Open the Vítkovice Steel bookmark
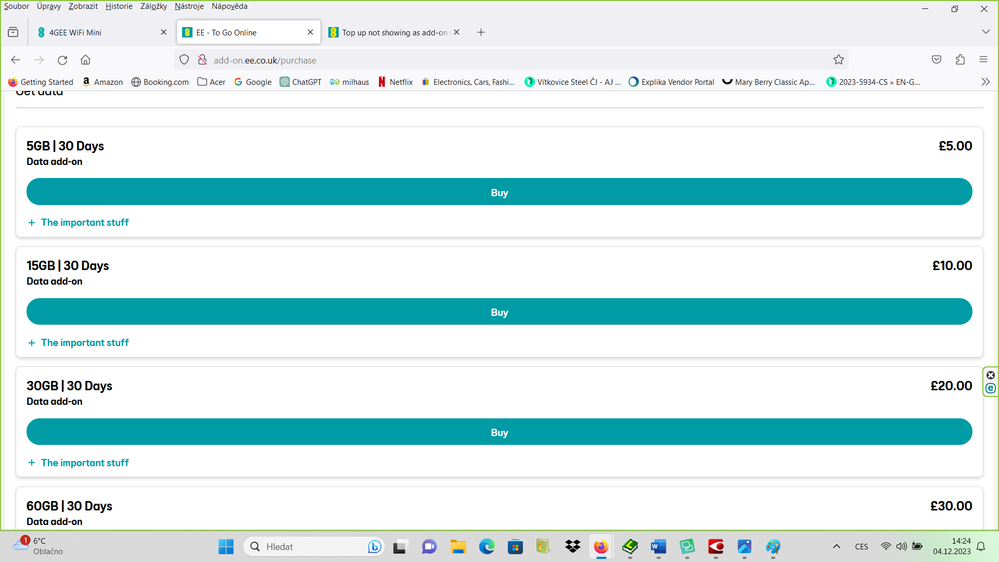Image resolution: width=999 pixels, height=562 pixels. 572,82
